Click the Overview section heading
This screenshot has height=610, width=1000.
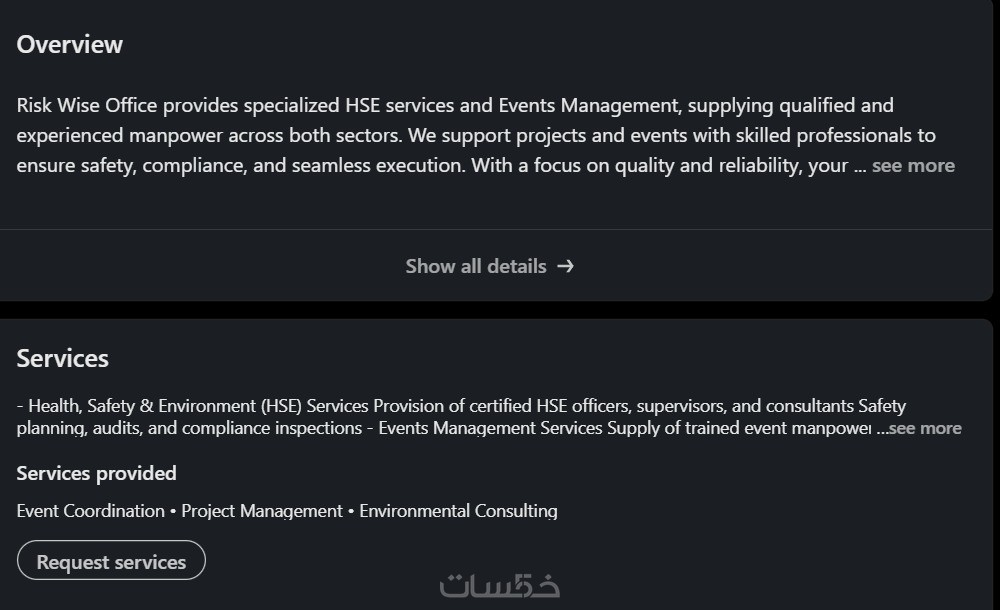pos(70,44)
